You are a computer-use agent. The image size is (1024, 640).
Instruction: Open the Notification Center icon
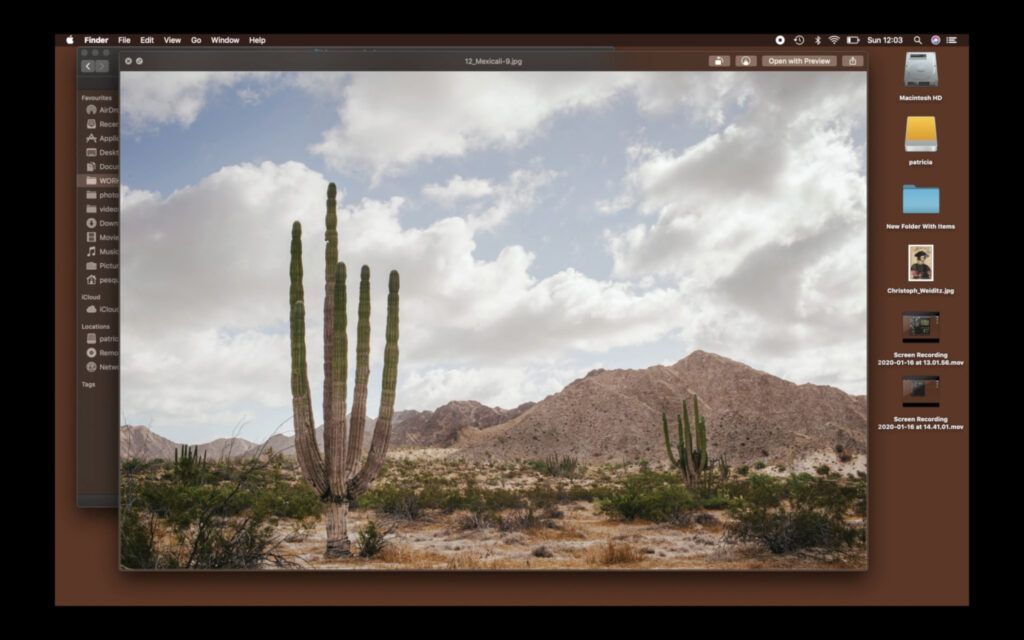(952, 40)
